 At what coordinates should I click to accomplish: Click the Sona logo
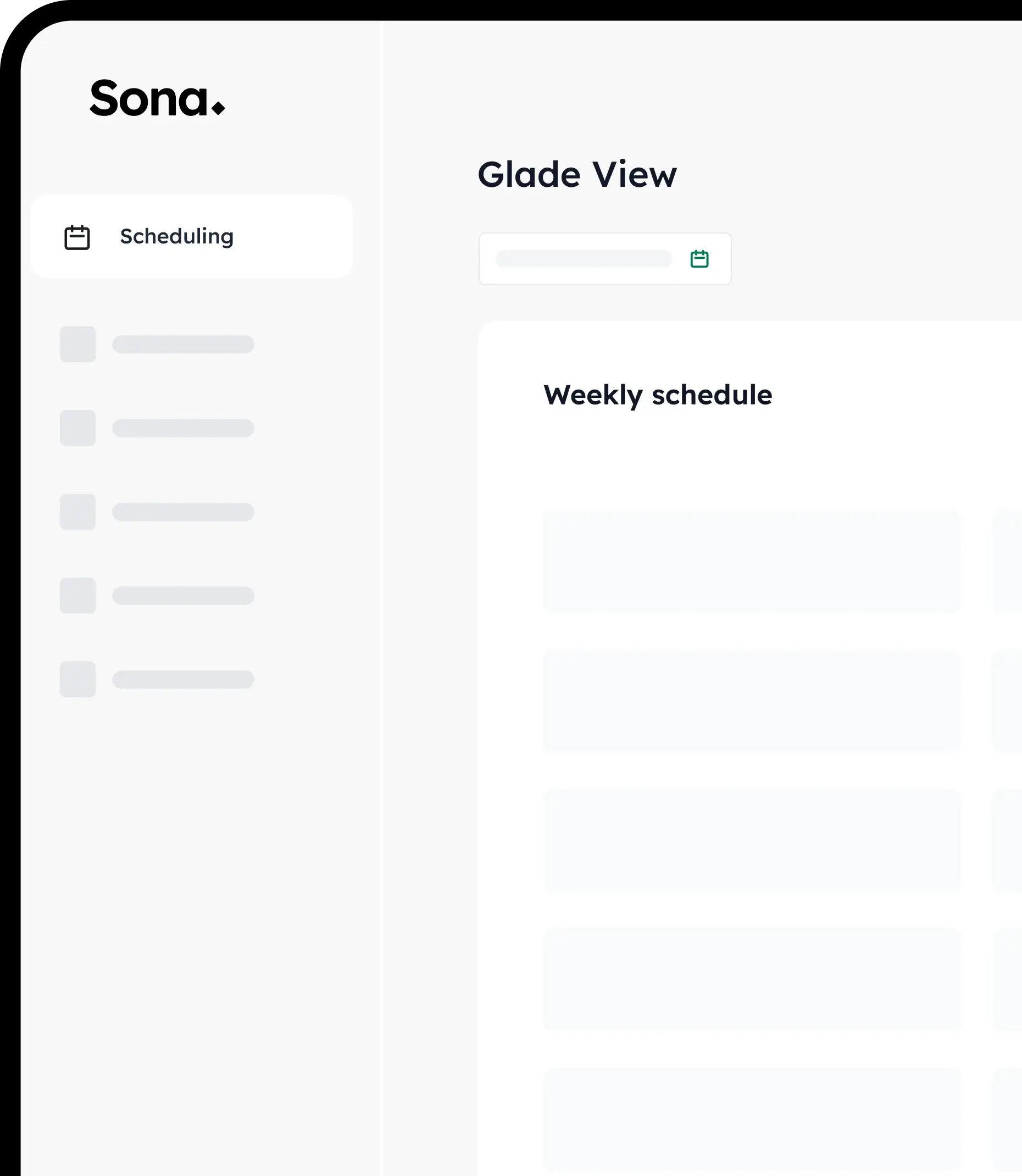(157, 99)
